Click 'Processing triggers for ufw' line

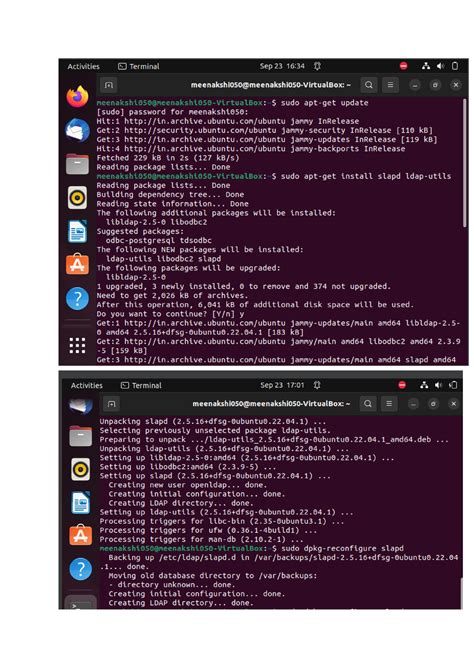208,530
